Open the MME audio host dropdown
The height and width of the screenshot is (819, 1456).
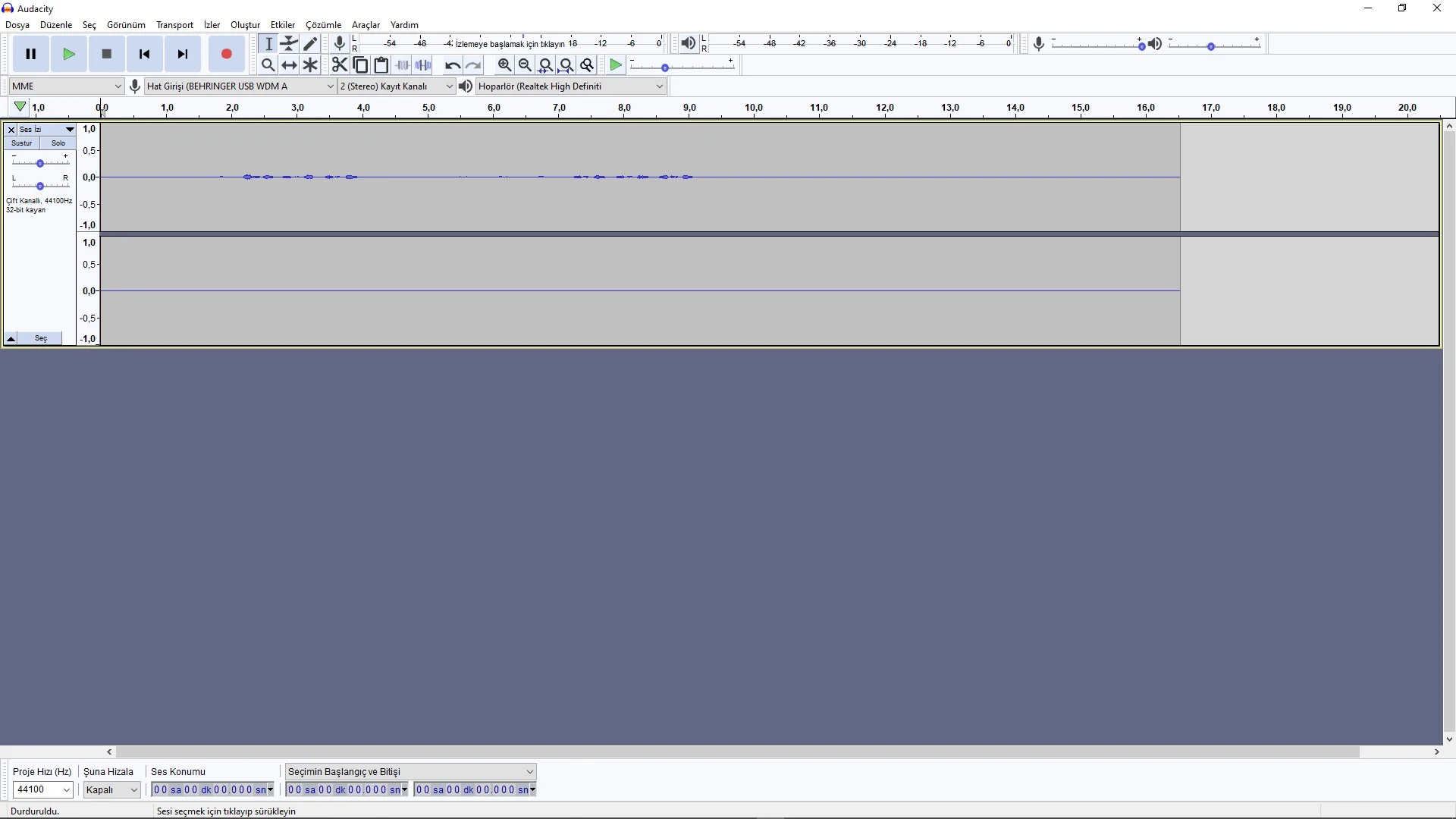(66, 86)
